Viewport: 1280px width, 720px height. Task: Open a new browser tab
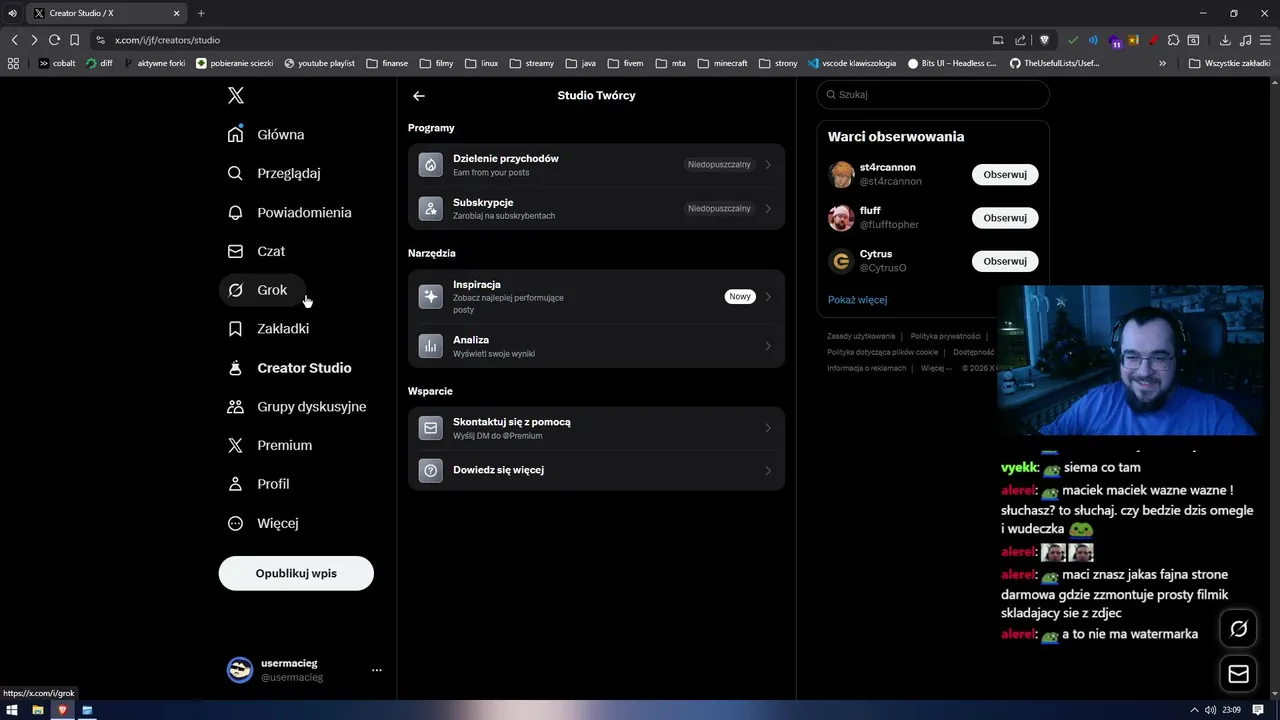pyautogui.click(x=201, y=13)
